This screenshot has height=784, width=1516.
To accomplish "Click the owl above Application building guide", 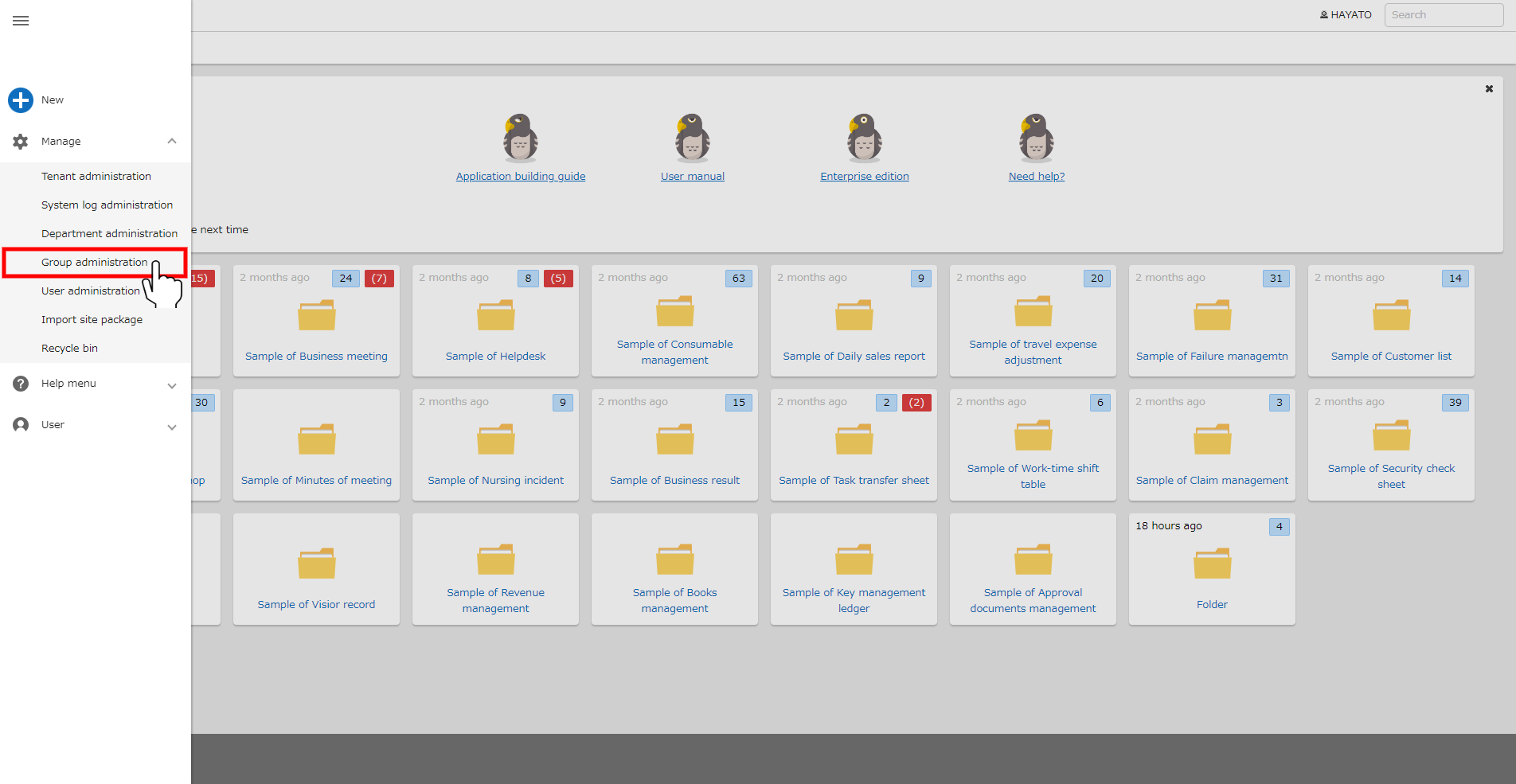I will tap(521, 138).
